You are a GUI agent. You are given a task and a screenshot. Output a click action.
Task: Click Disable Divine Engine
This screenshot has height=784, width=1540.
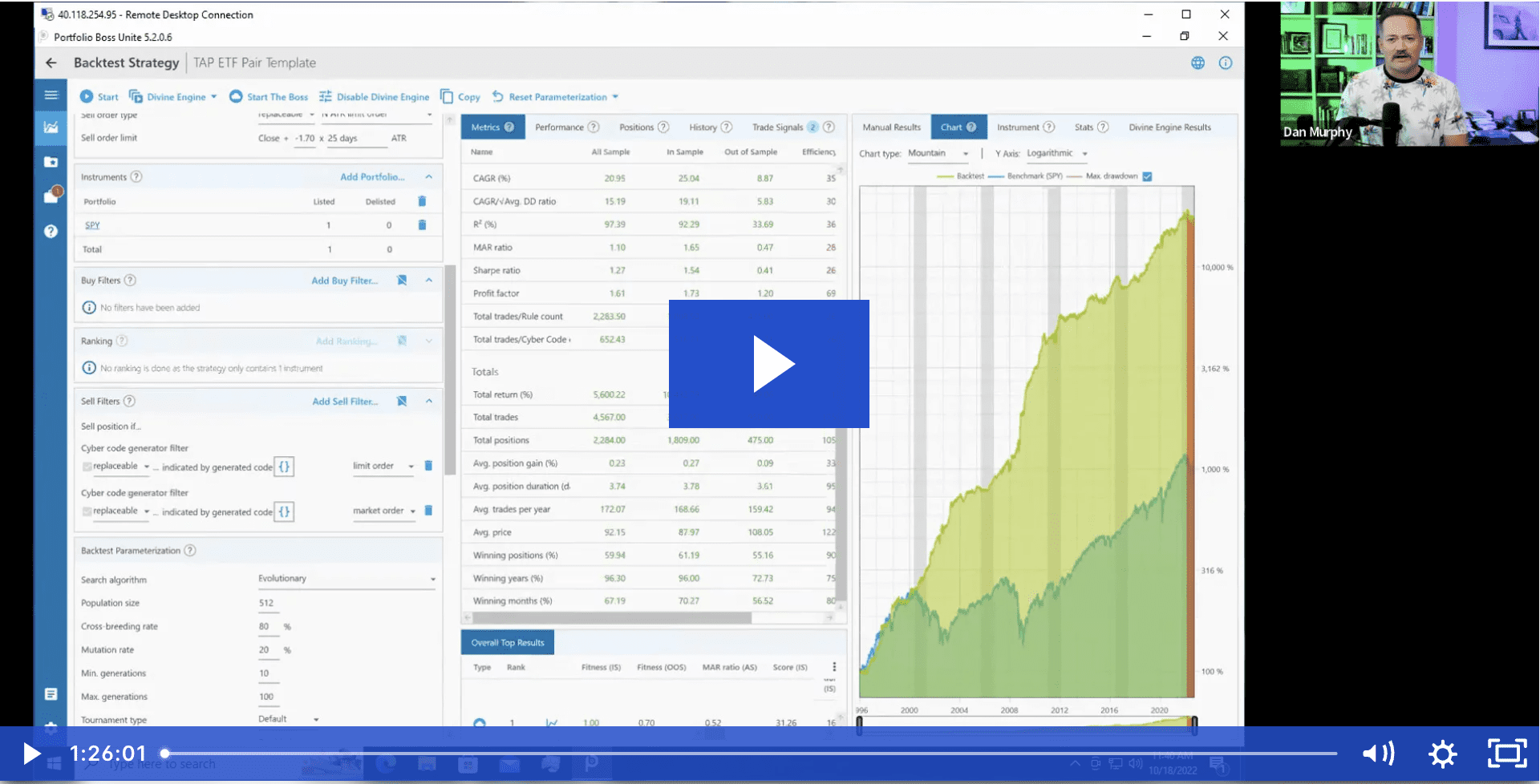point(374,97)
